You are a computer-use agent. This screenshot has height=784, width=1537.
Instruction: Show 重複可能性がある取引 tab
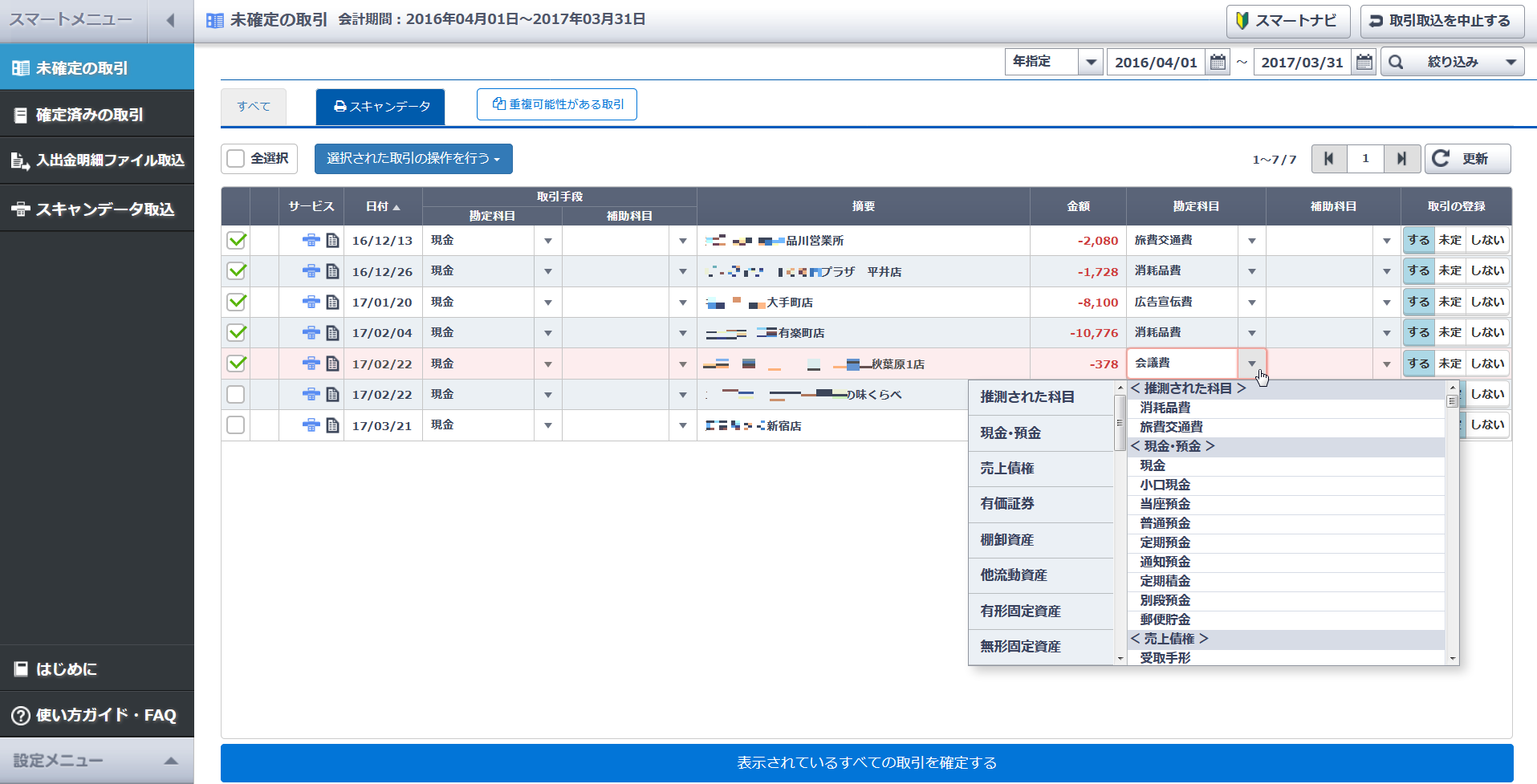tap(557, 104)
